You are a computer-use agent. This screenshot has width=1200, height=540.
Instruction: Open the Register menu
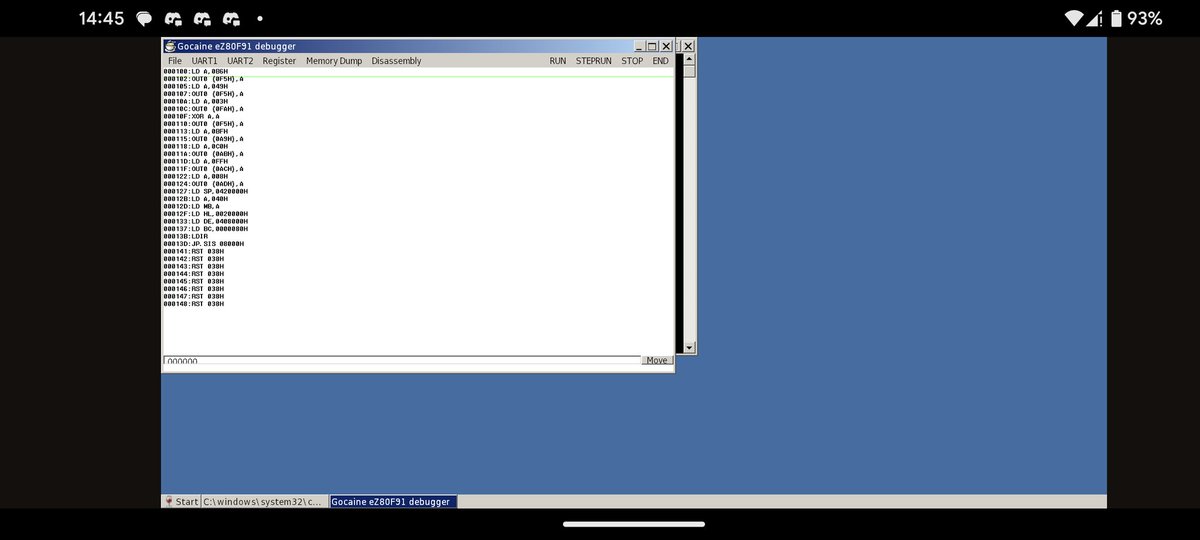[279, 61]
